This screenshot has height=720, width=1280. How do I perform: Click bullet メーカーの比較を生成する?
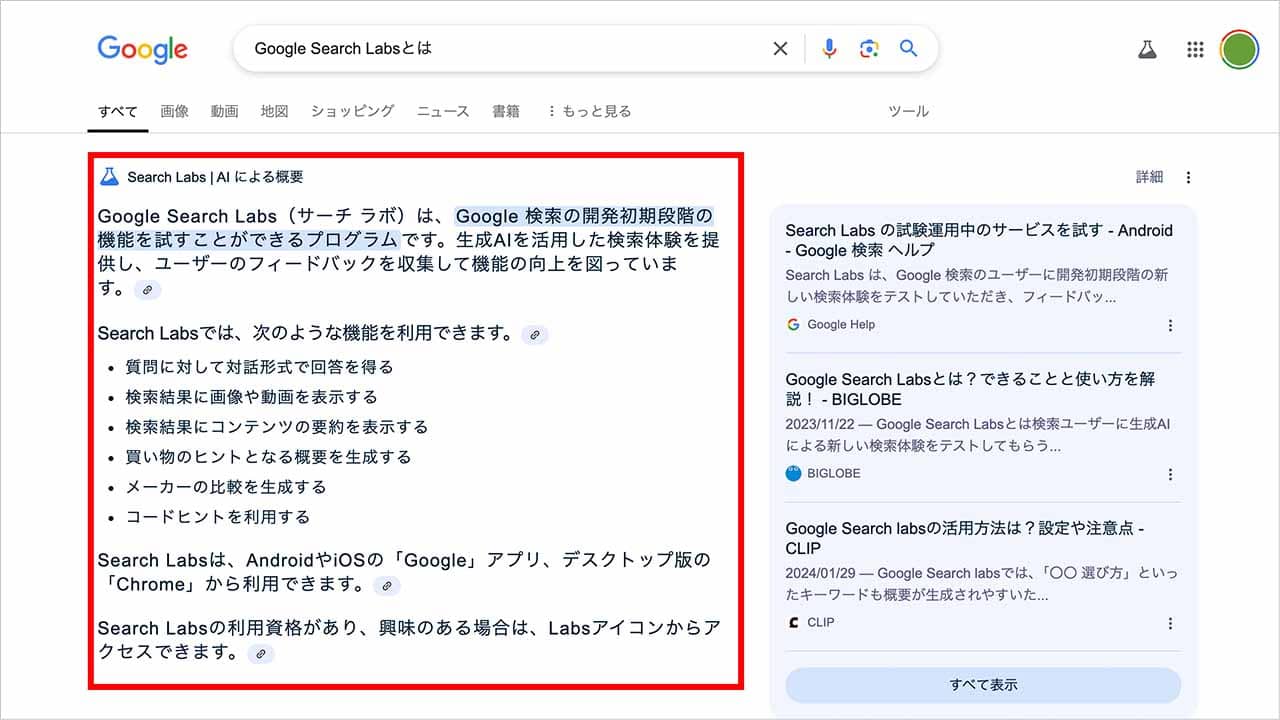(x=226, y=487)
